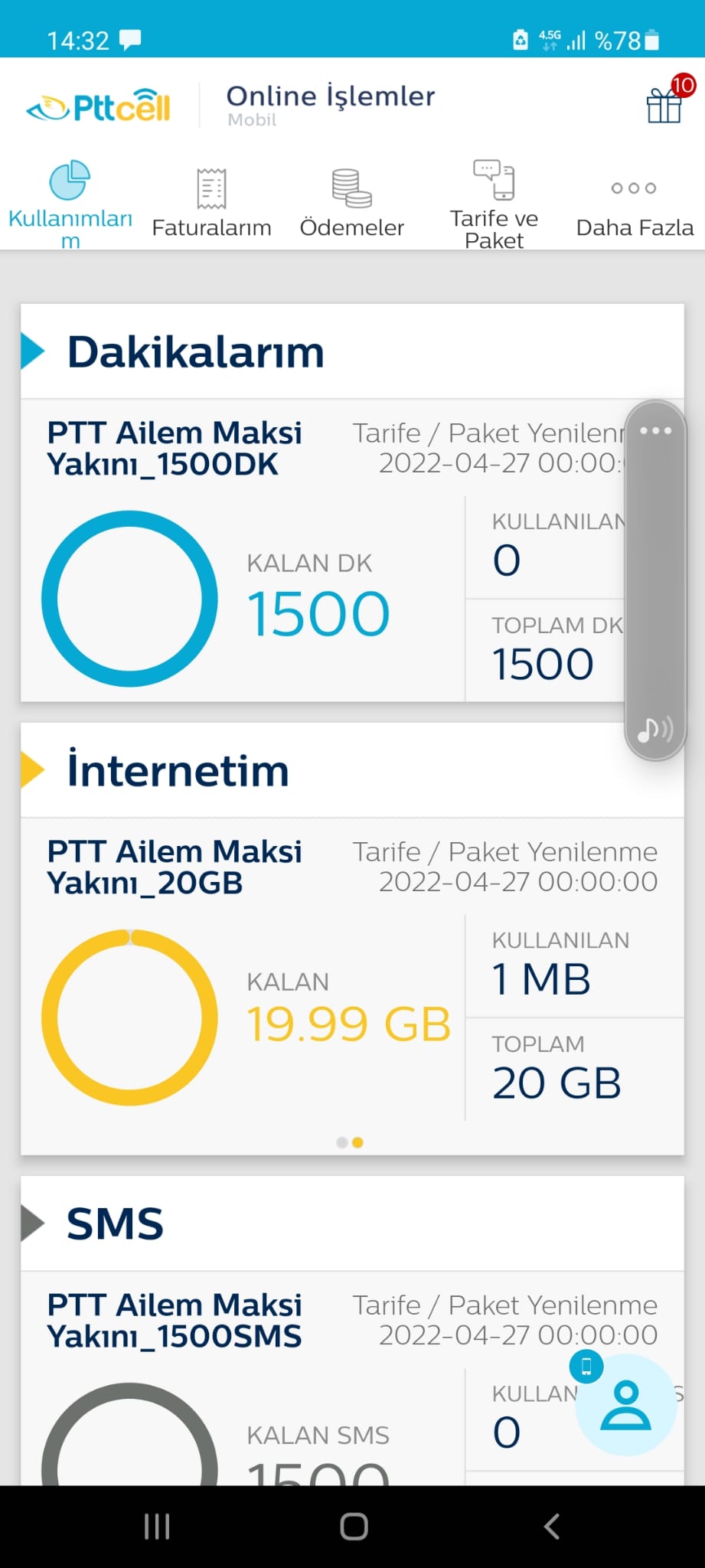Tap the yellow internet usage ring

click(x=129, y=1017)
